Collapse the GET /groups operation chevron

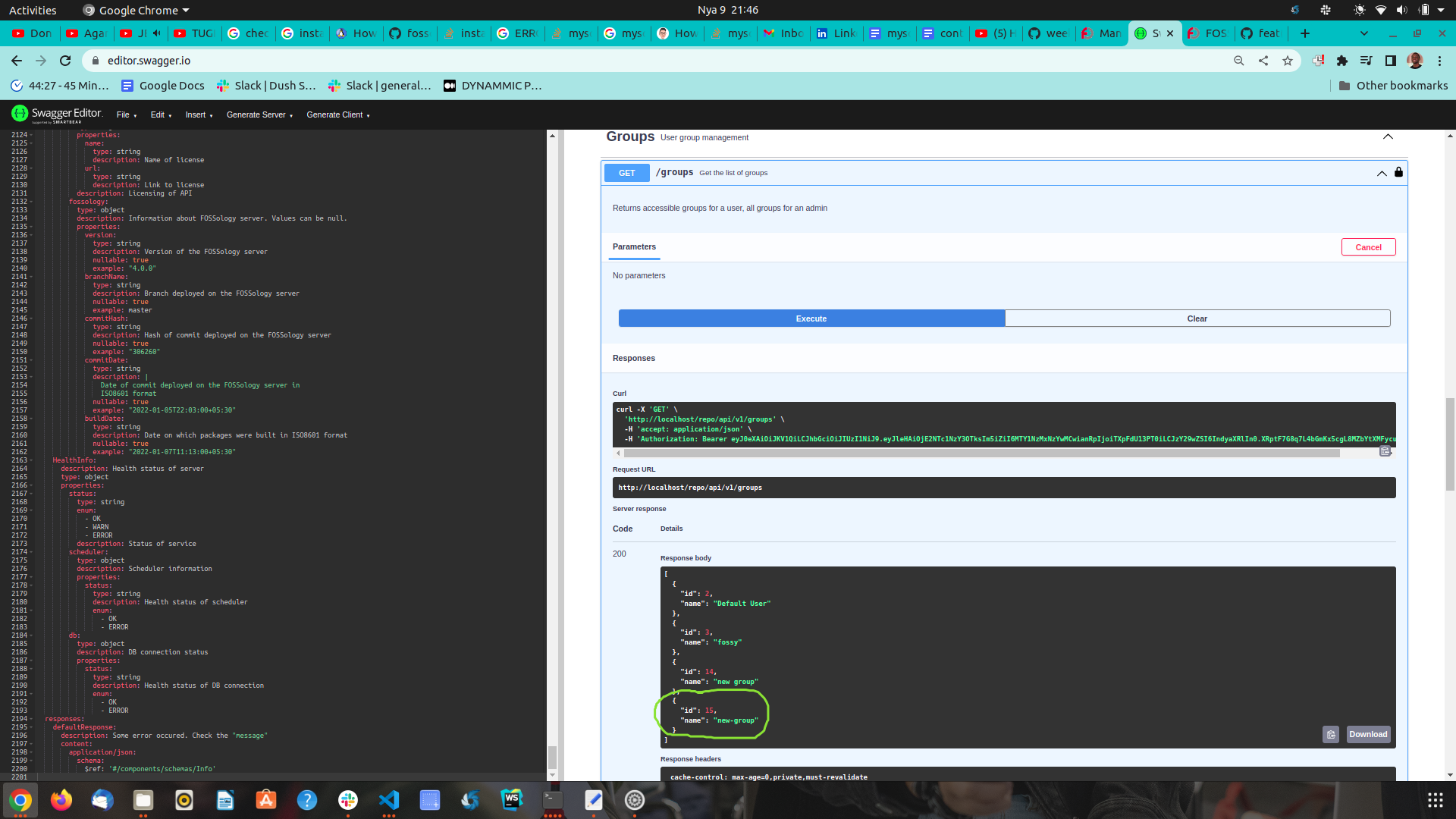1382,173
